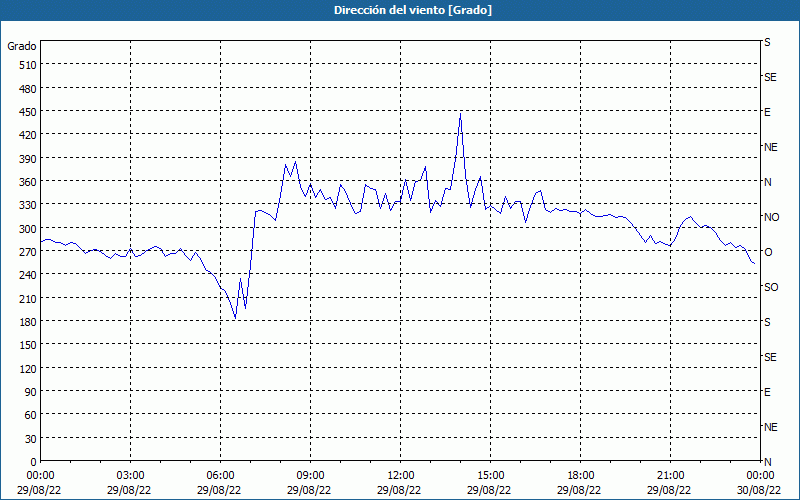Click the O compass label on the right axis
800x500 pixels.
(768, 252)
